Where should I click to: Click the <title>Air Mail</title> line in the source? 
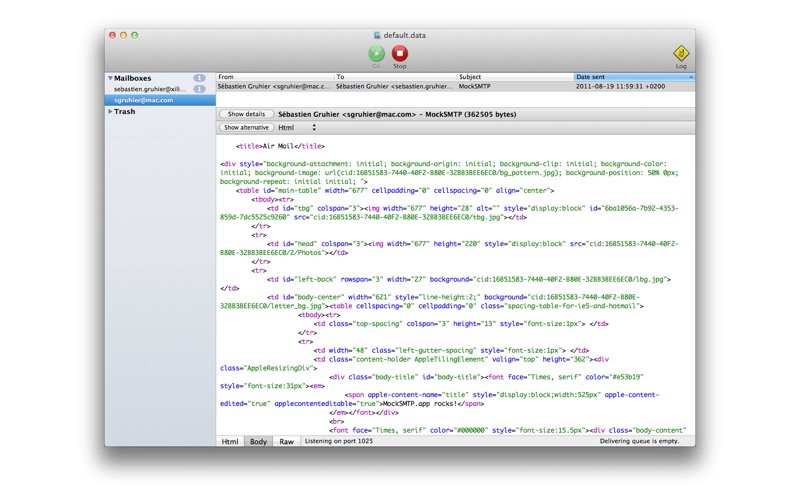pyautogui.click(x=280, y=146)
